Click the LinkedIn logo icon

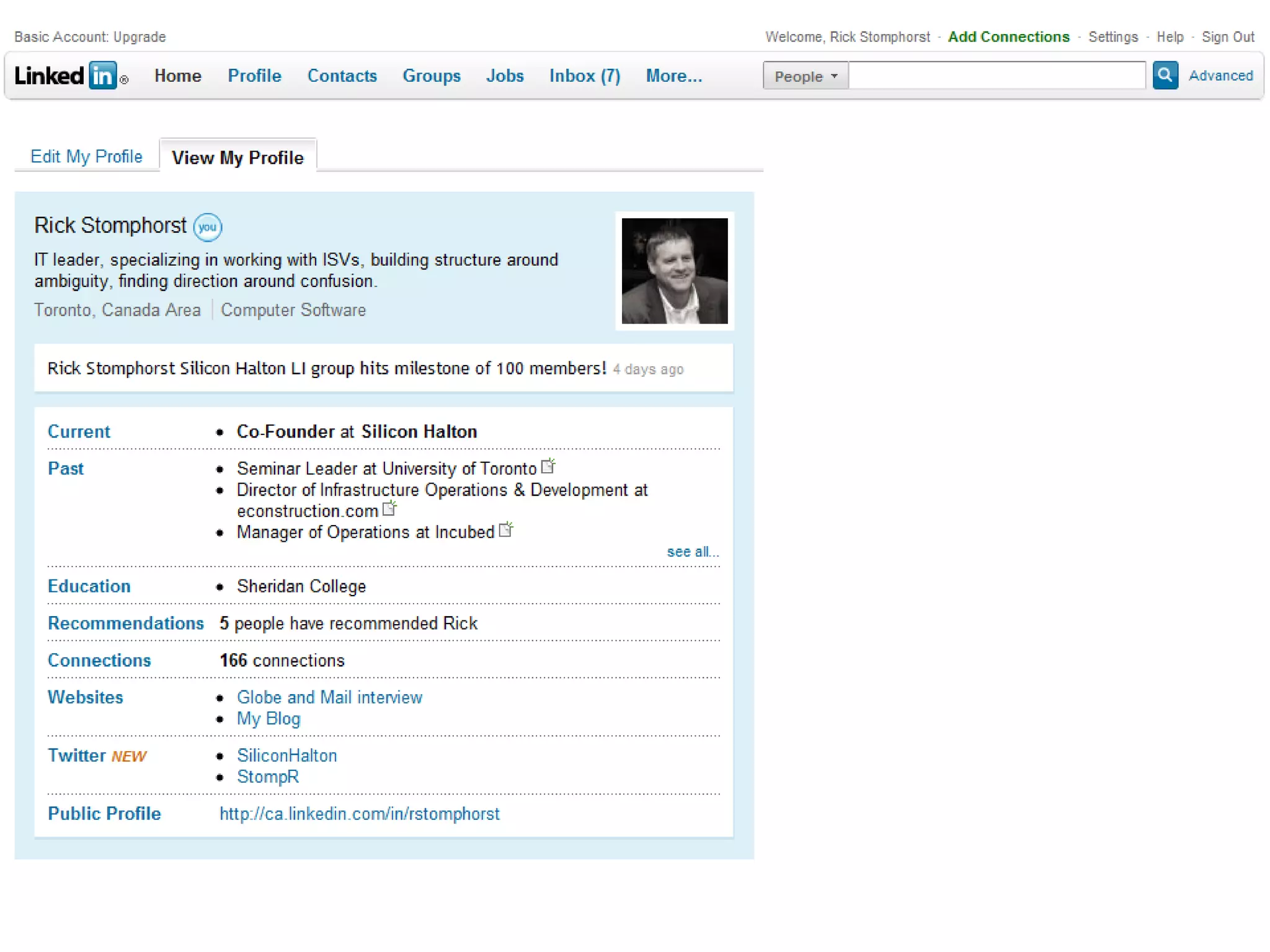tap(70, 76)
